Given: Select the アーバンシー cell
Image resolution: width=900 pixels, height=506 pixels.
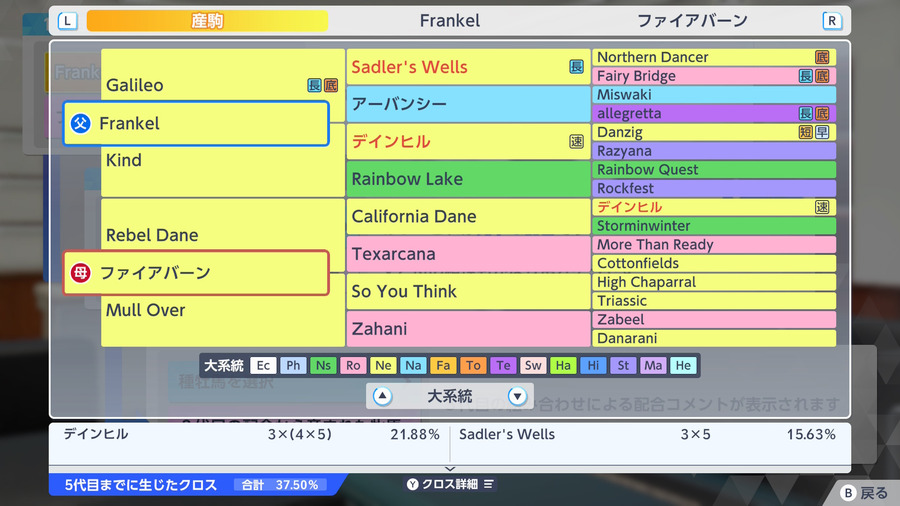Looking at the screenshot, I should click(x=468, y=104).
